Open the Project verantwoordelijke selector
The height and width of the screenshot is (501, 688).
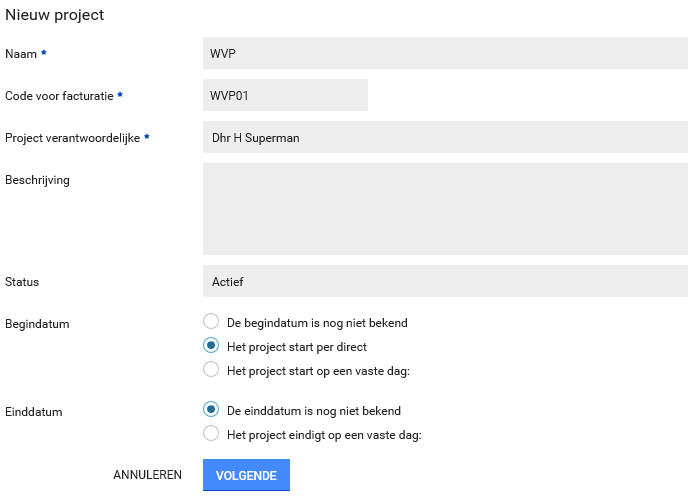click(445, 137)
